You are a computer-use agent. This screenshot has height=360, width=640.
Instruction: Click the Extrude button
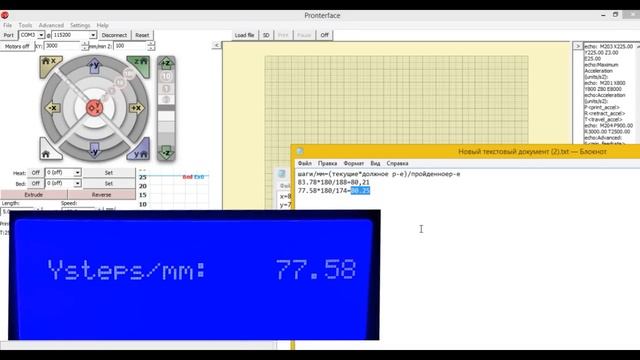pyautogui.click(x=34, y=195)
